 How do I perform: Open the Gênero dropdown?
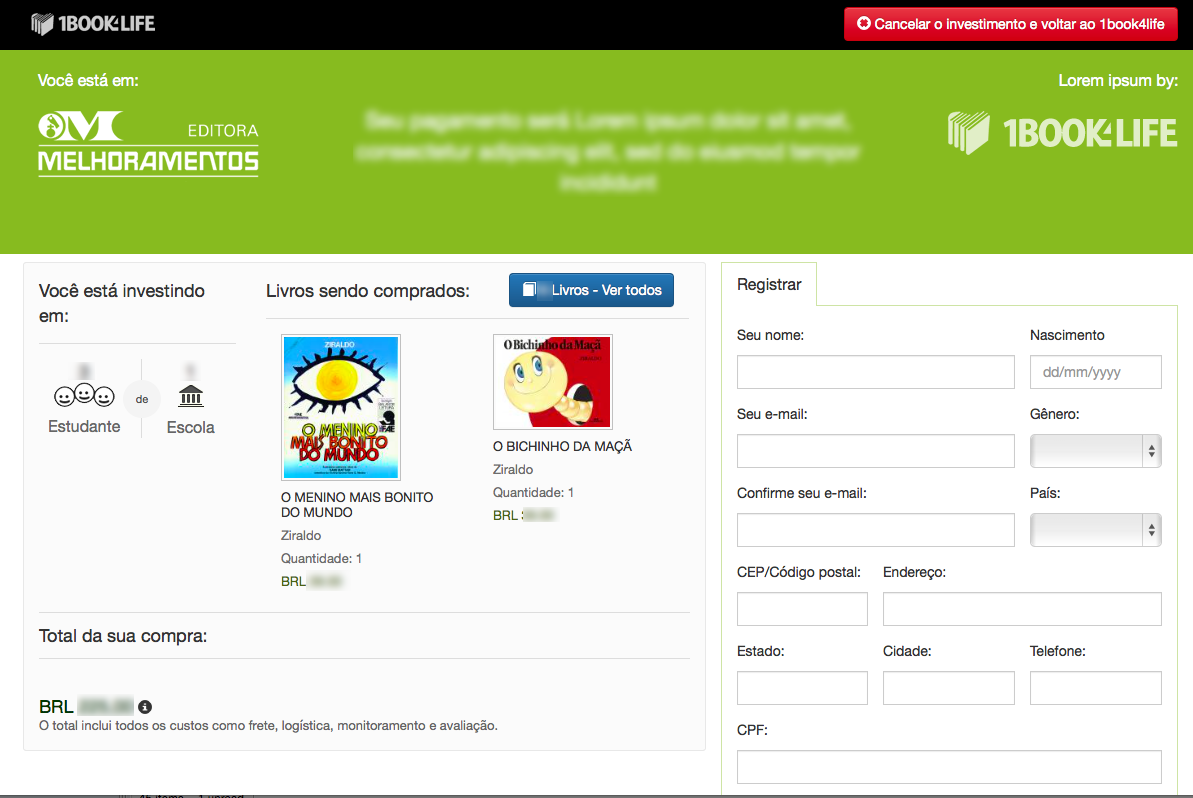click(1096, 451)
